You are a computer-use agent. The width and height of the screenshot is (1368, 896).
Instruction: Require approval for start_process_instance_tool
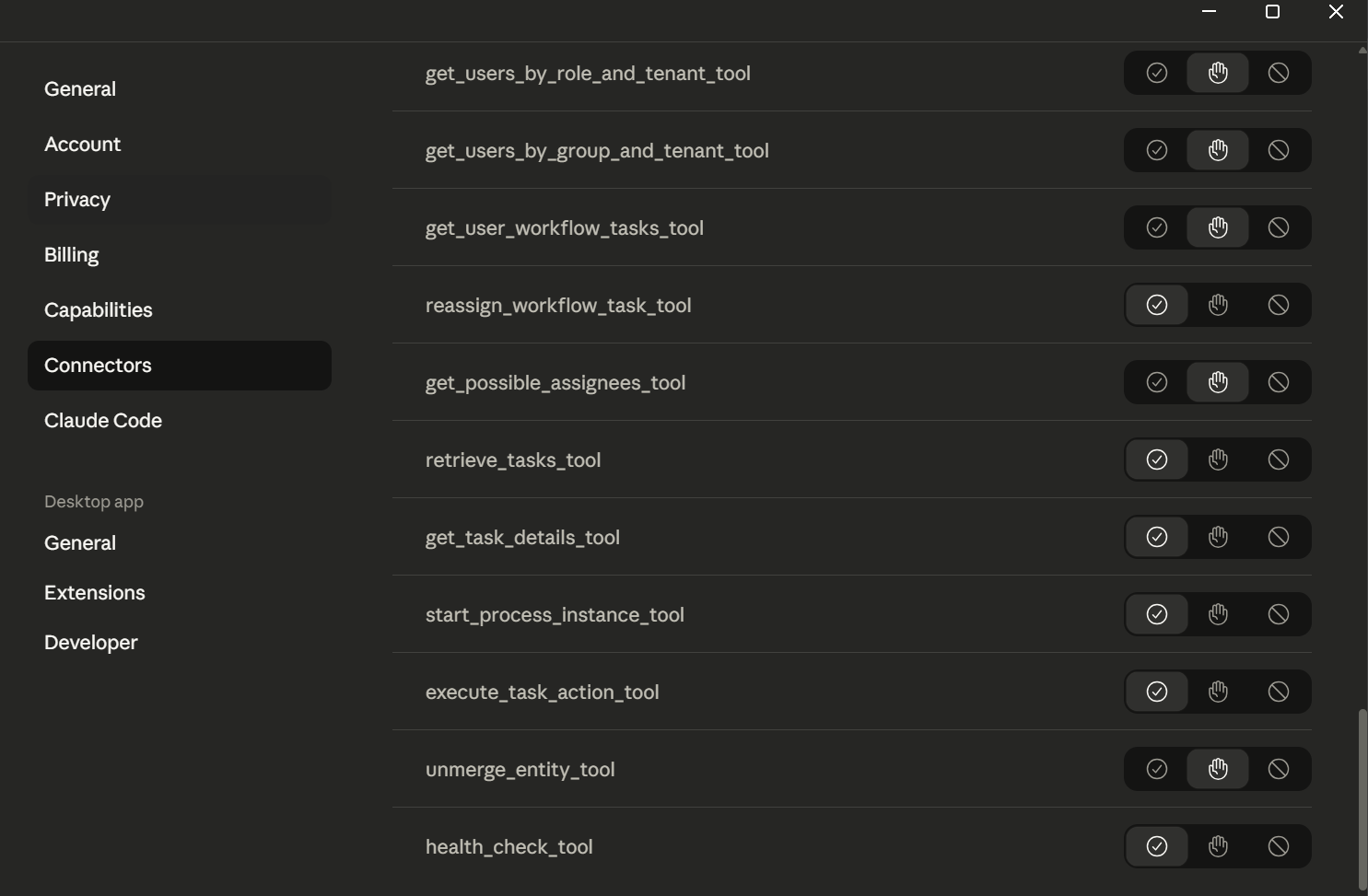[1218, 614]
